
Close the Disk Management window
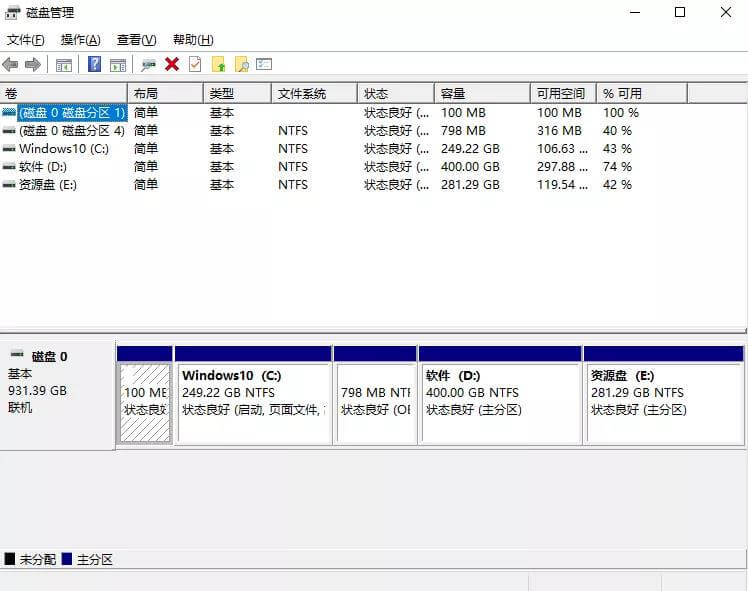point(726,12)
